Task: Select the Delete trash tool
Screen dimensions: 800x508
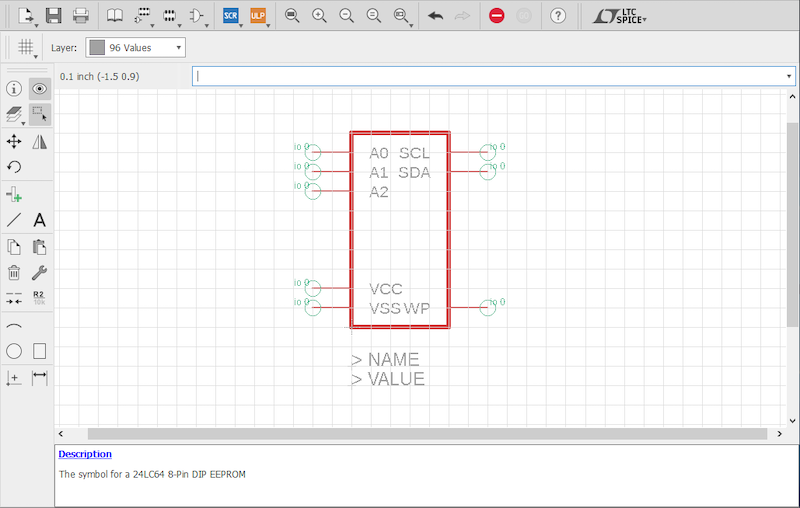Action: [14, 273]
